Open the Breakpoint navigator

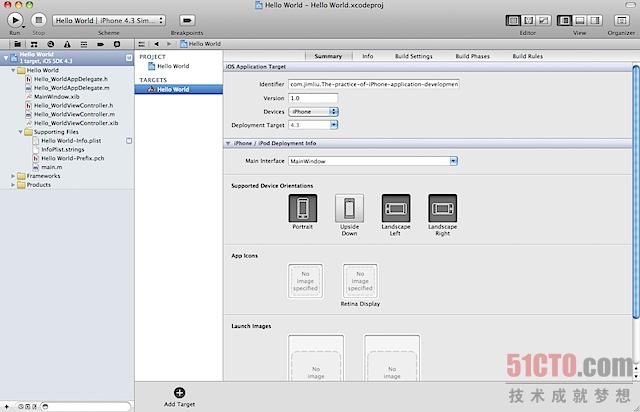coord(100,44)
